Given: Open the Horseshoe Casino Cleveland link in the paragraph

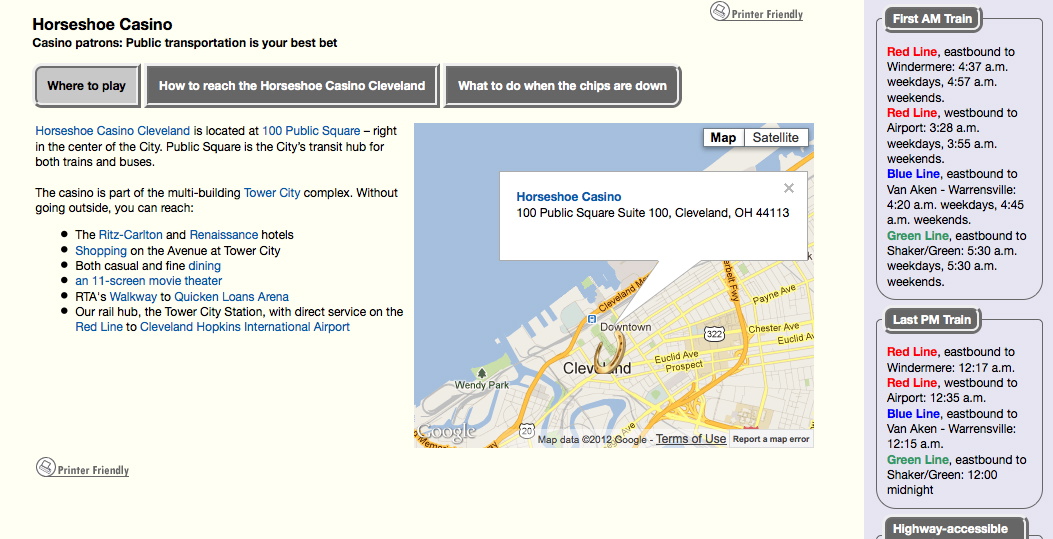Looking at the screenshot, I should coord(113,131).
